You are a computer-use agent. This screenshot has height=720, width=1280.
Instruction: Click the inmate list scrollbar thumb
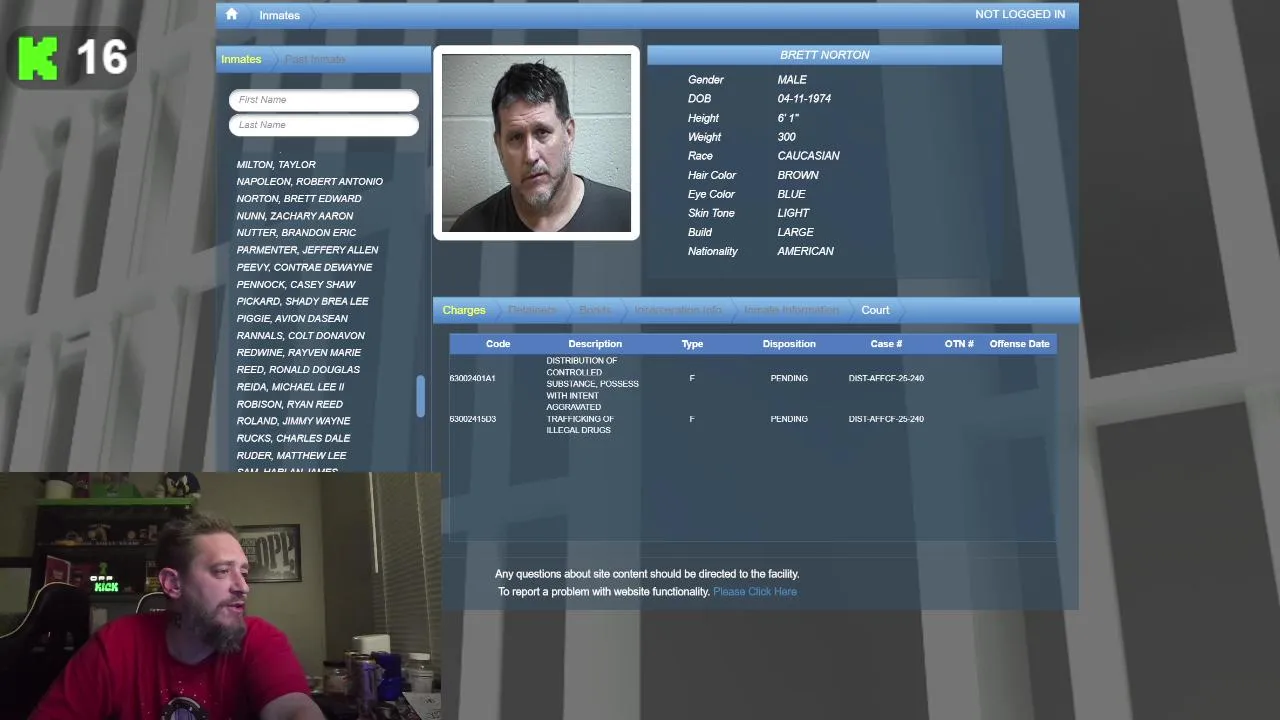point(420,397)
